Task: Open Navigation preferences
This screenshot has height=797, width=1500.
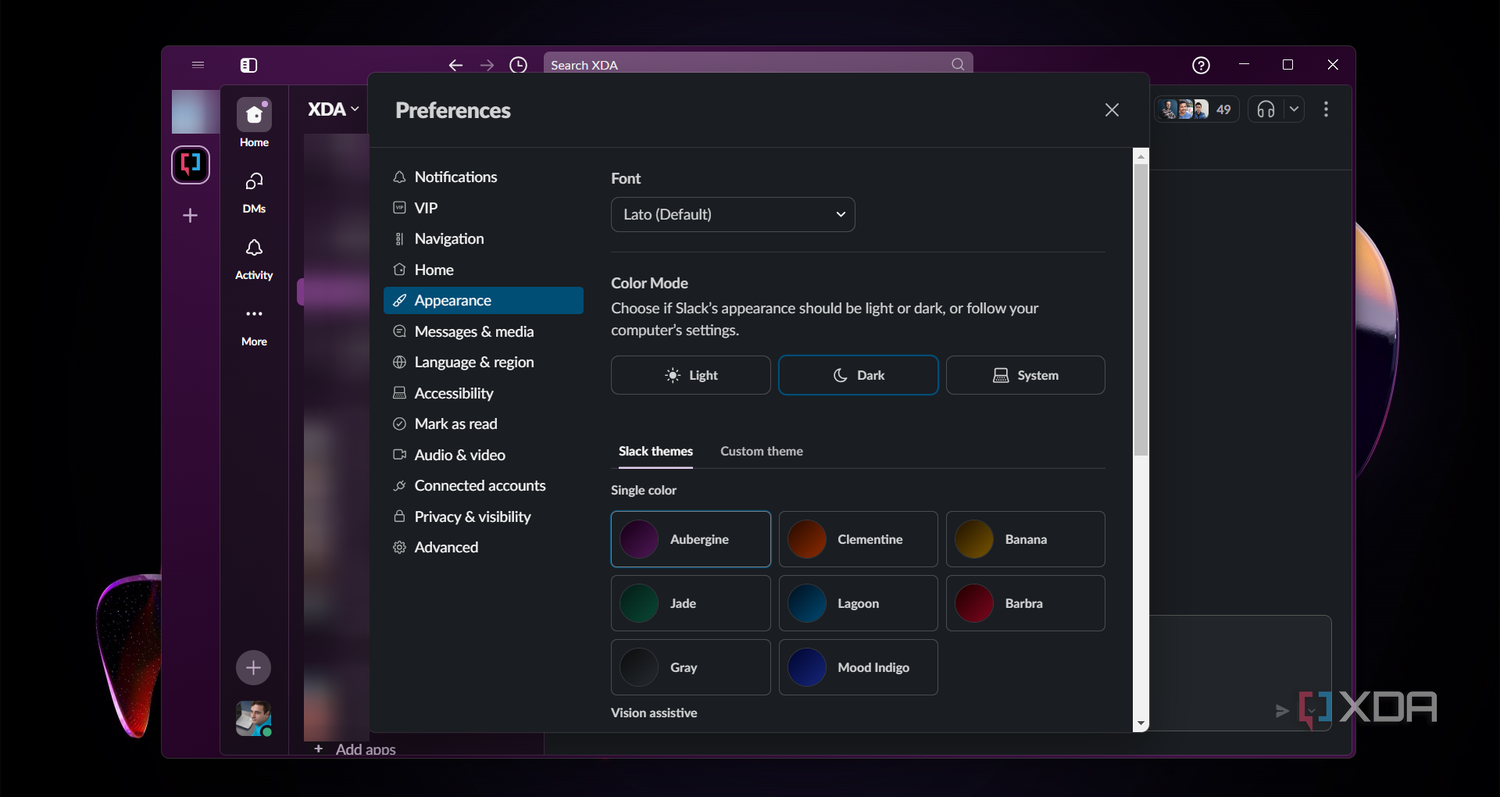Action: [484, 239]
